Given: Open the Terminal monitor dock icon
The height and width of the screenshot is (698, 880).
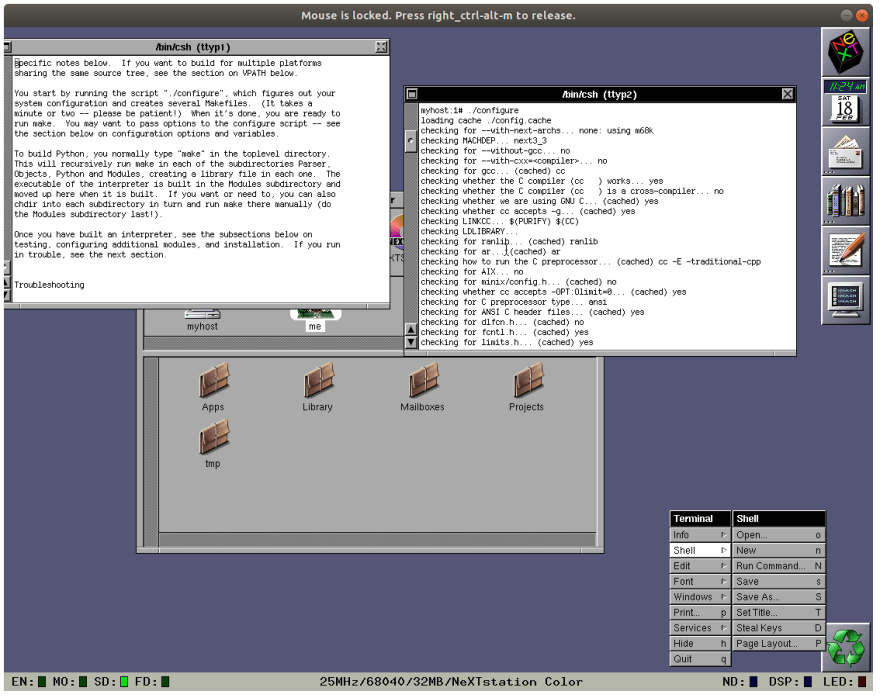Looking at the screenshot, I should point(846,300).
